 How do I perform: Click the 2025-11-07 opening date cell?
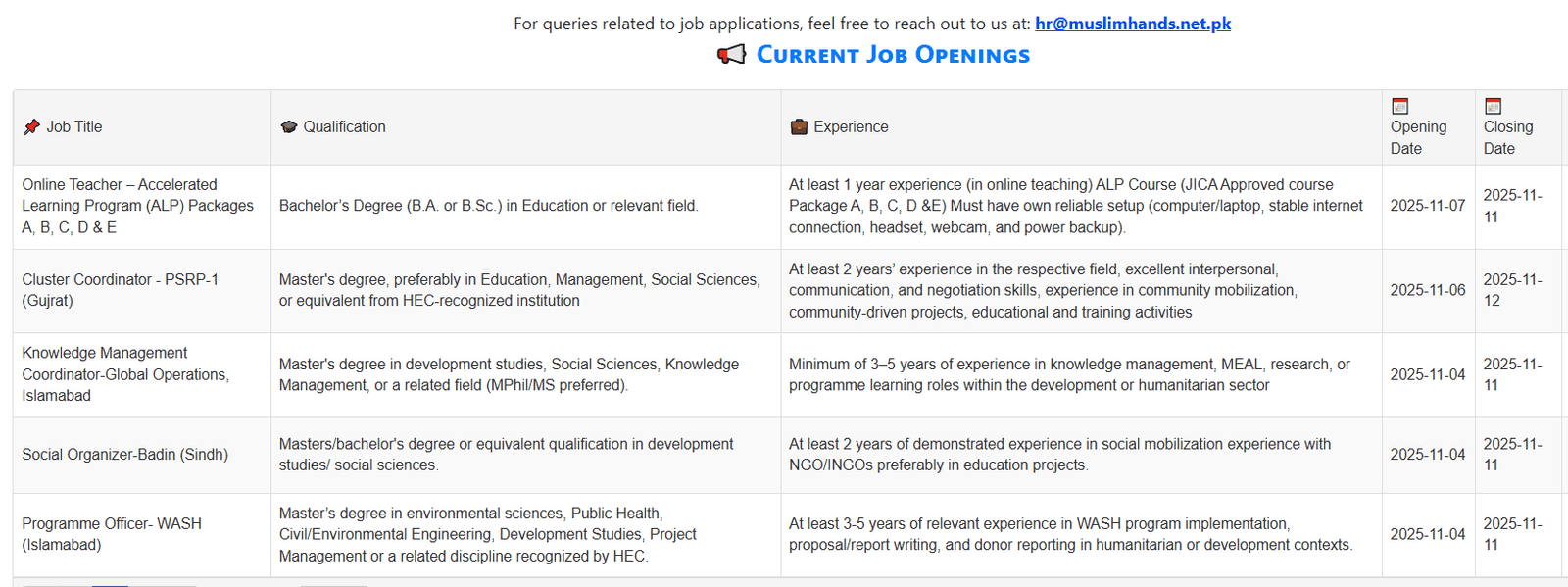[x=1427, y=206]
